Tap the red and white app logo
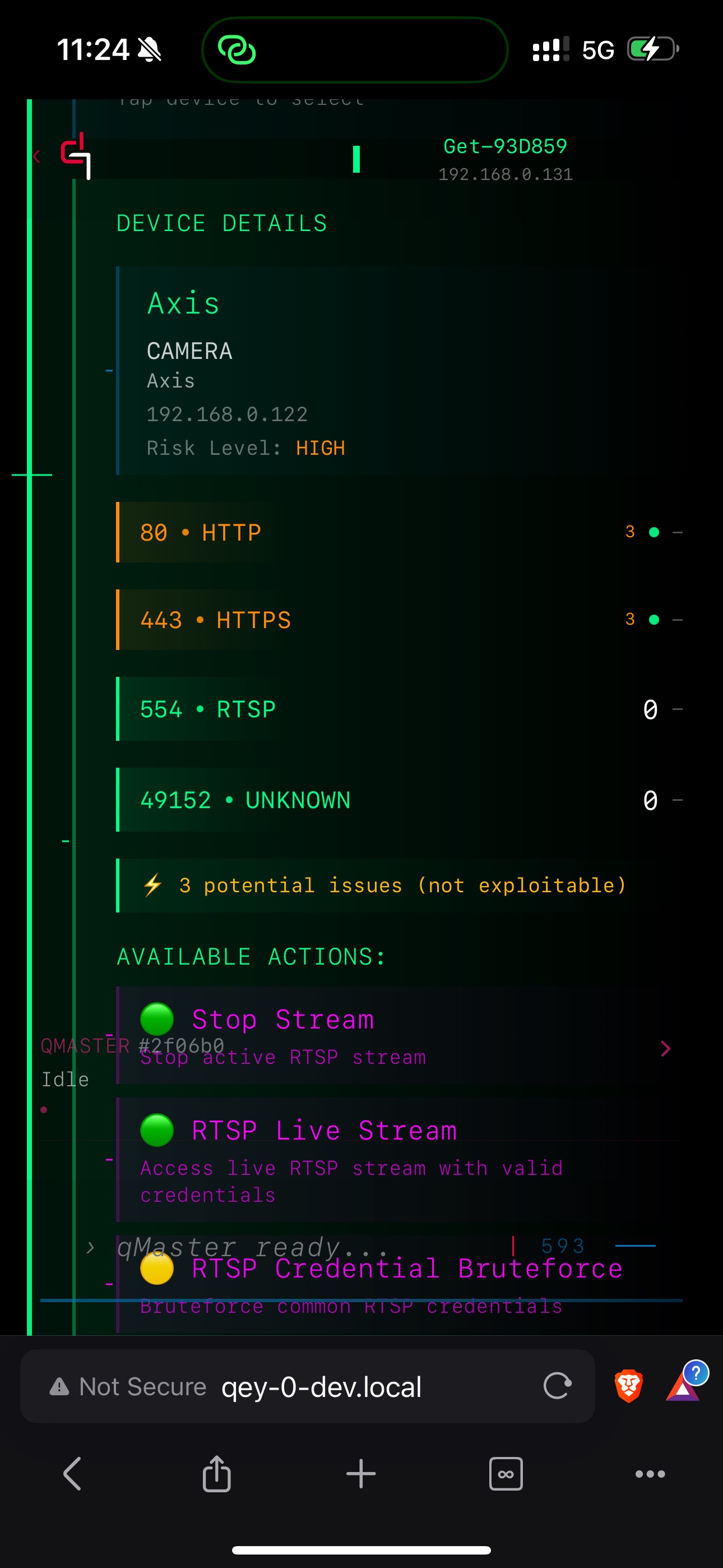 pos(76,156)
